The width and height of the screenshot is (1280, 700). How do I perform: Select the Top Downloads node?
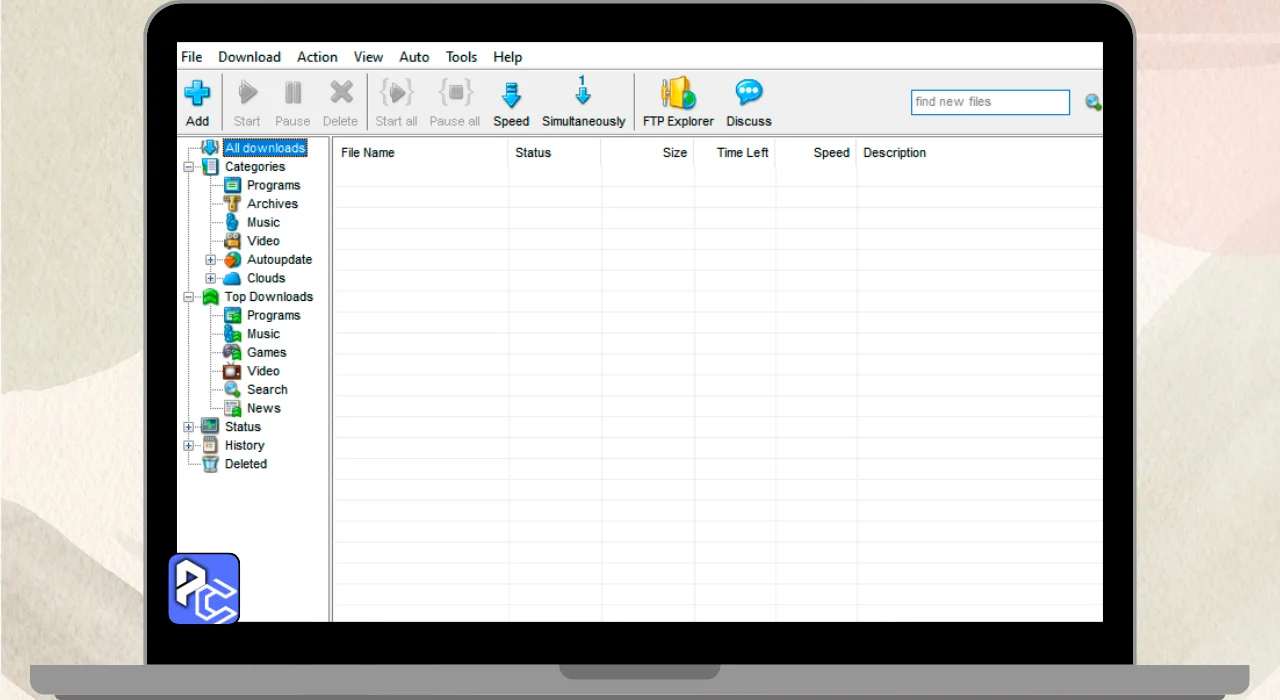click(x=269, y=297)
